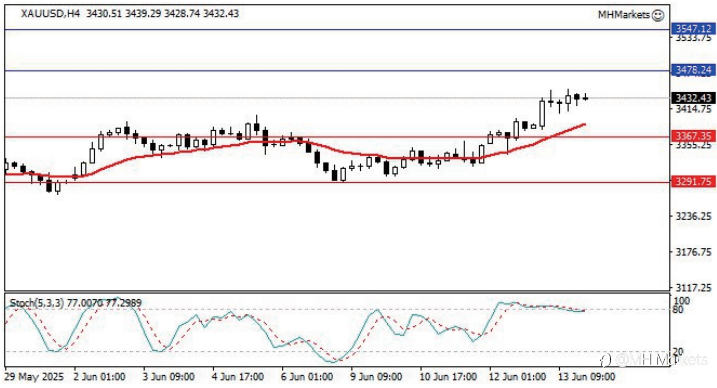Click the 4 Jun 17:00 time label
Screen dimensions: 717x388
pyautogui.click(x=238, y=377)
